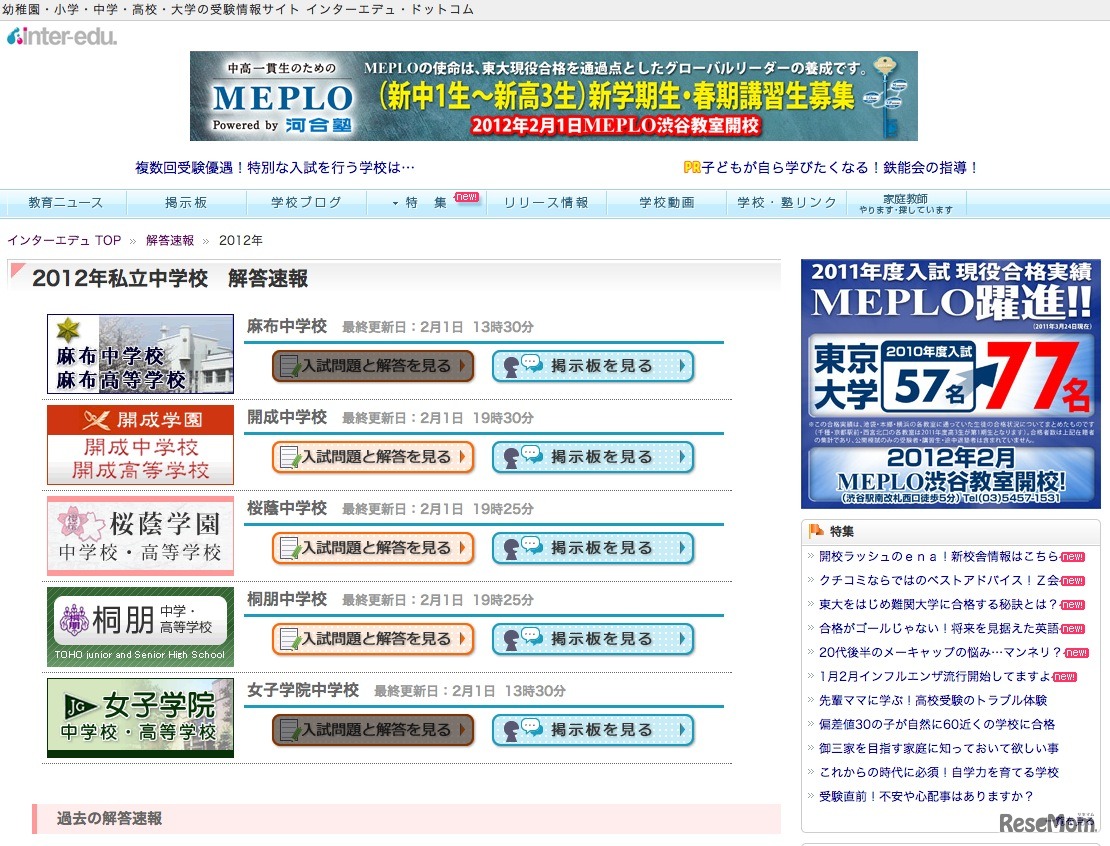The height and width of the screenshot is (846, 1110).
Task: Open the 女子学院中学校 bulletin board
Action: (x=593, y=730)
